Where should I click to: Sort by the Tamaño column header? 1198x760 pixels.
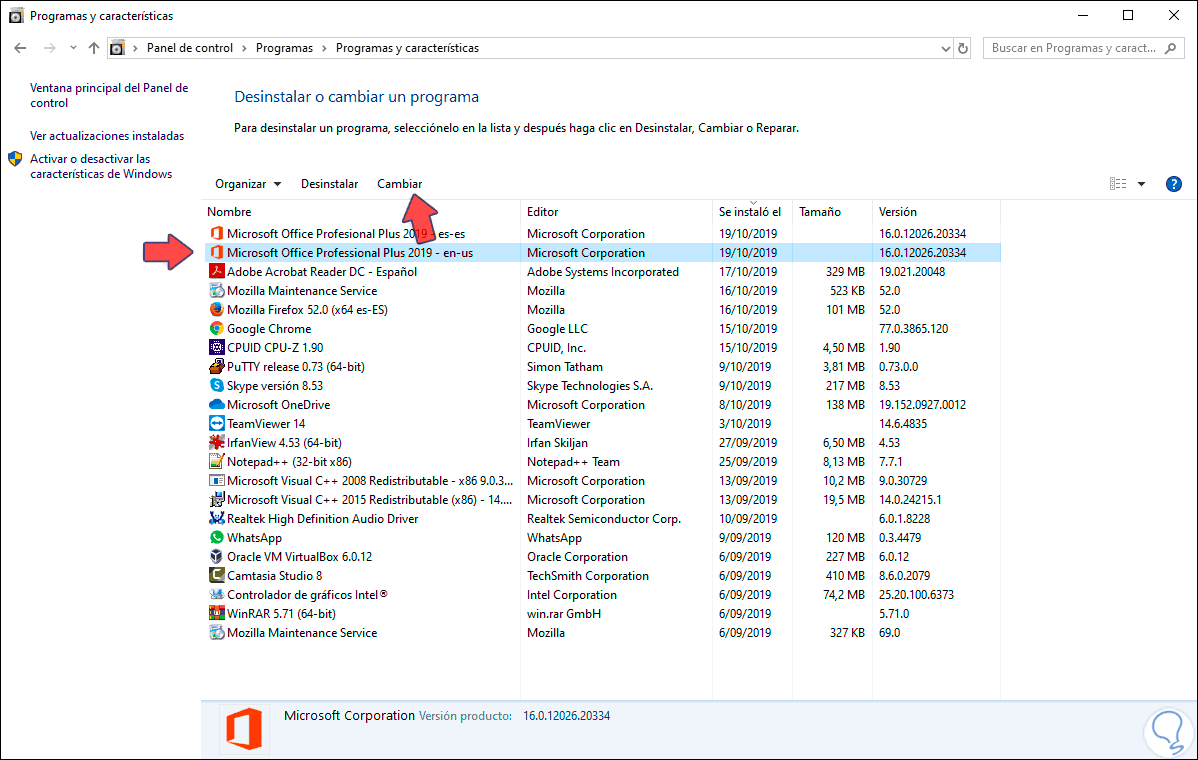point(820,212)
